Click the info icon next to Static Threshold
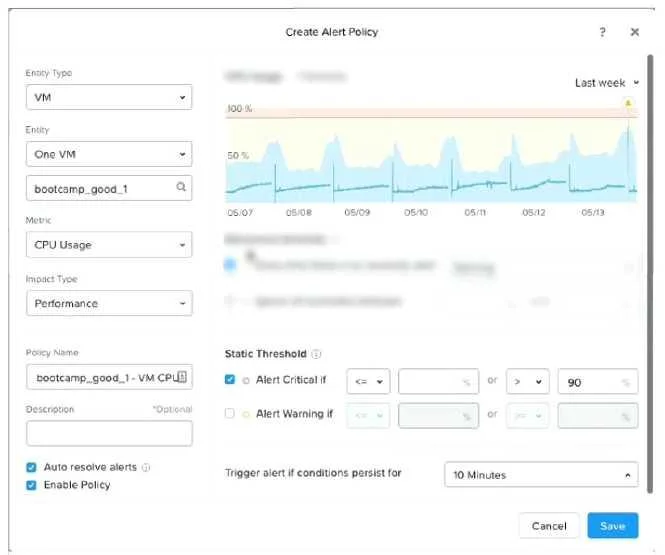665x555 pixels. click(x=316, y=354)
